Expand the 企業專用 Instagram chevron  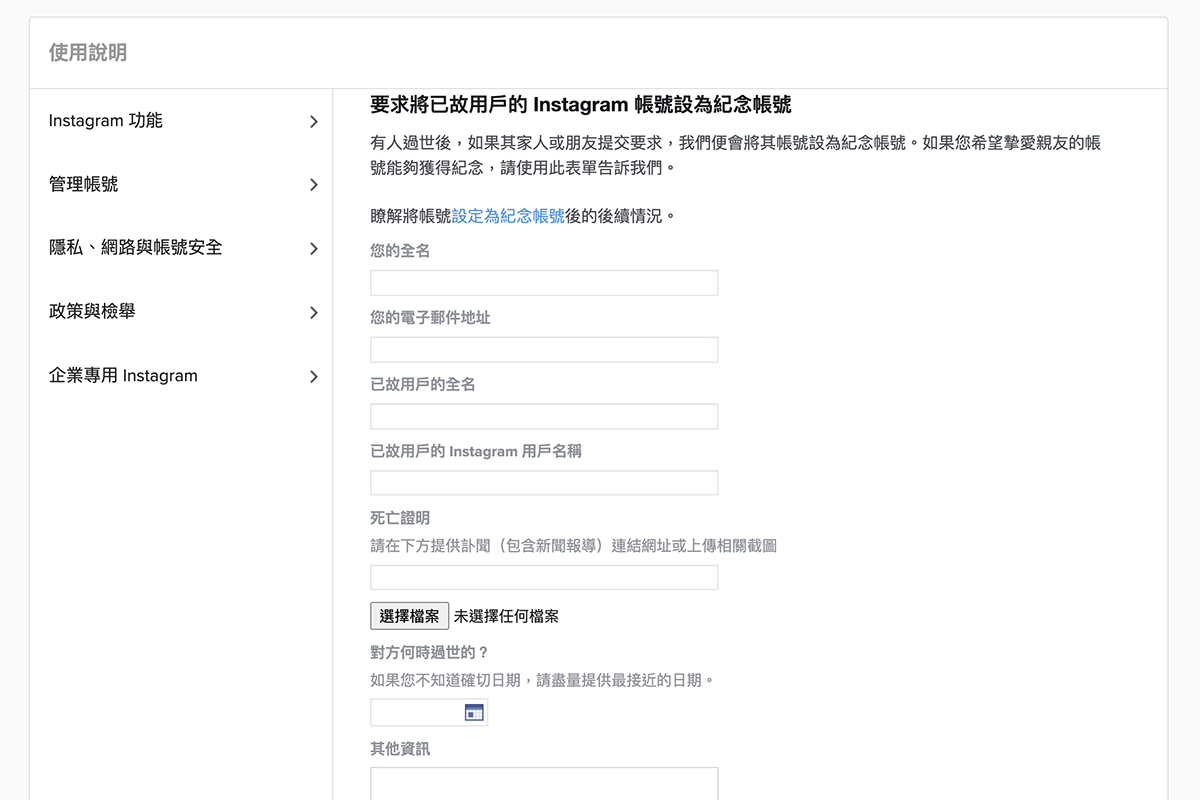coord(313,375)
